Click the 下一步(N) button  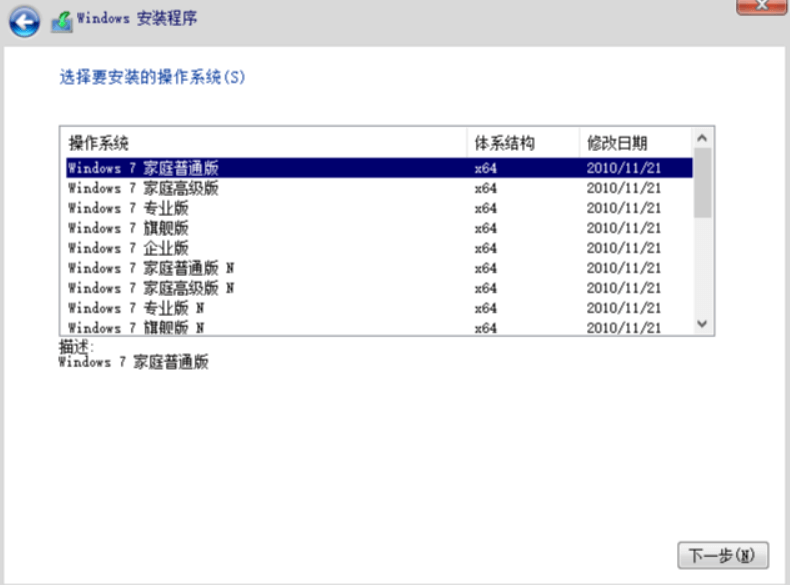[723, 554]
